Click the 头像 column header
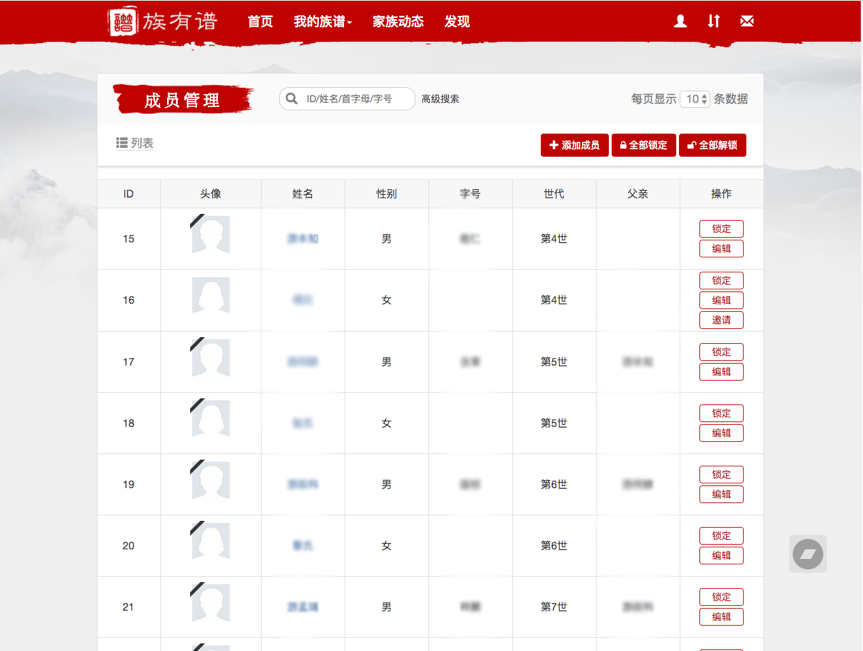This screenshot has width=863, height=651. (x=210, y=194)
